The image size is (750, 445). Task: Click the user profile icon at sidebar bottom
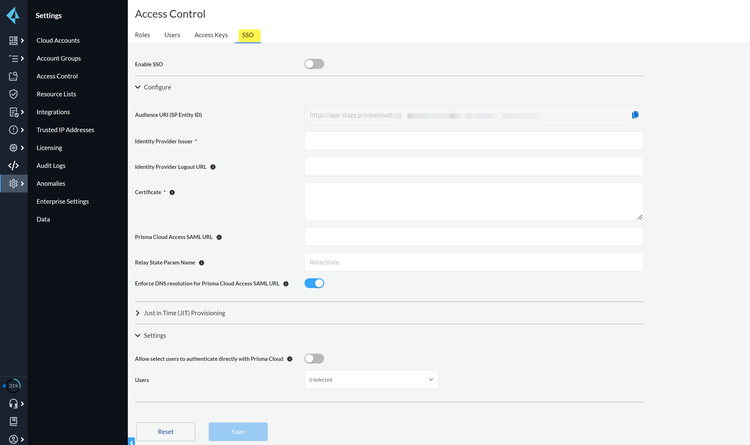coord(13,438)
